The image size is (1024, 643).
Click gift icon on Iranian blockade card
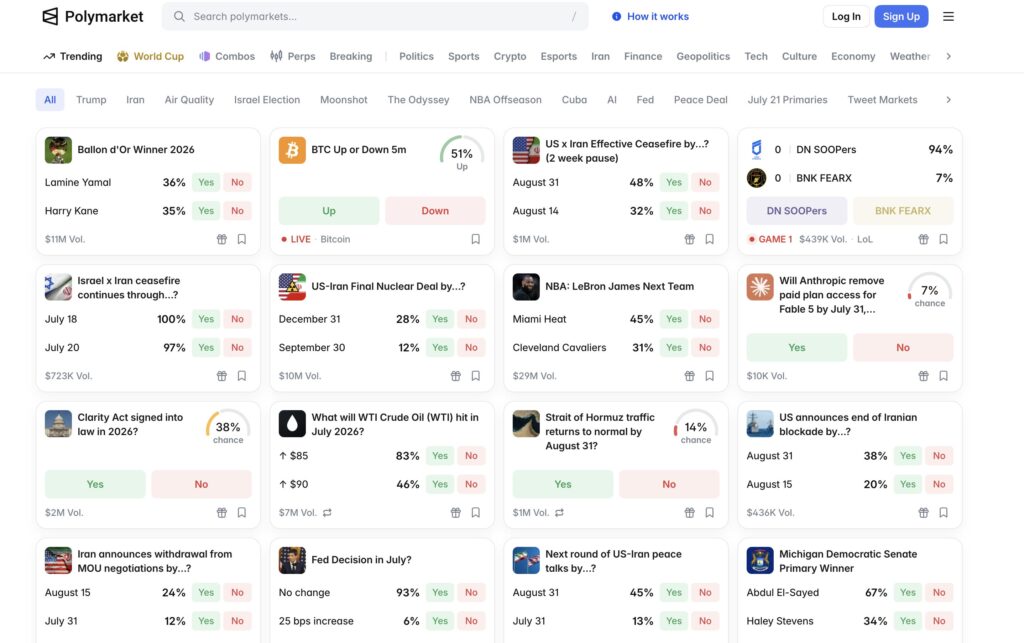click(x=923, y=512)
